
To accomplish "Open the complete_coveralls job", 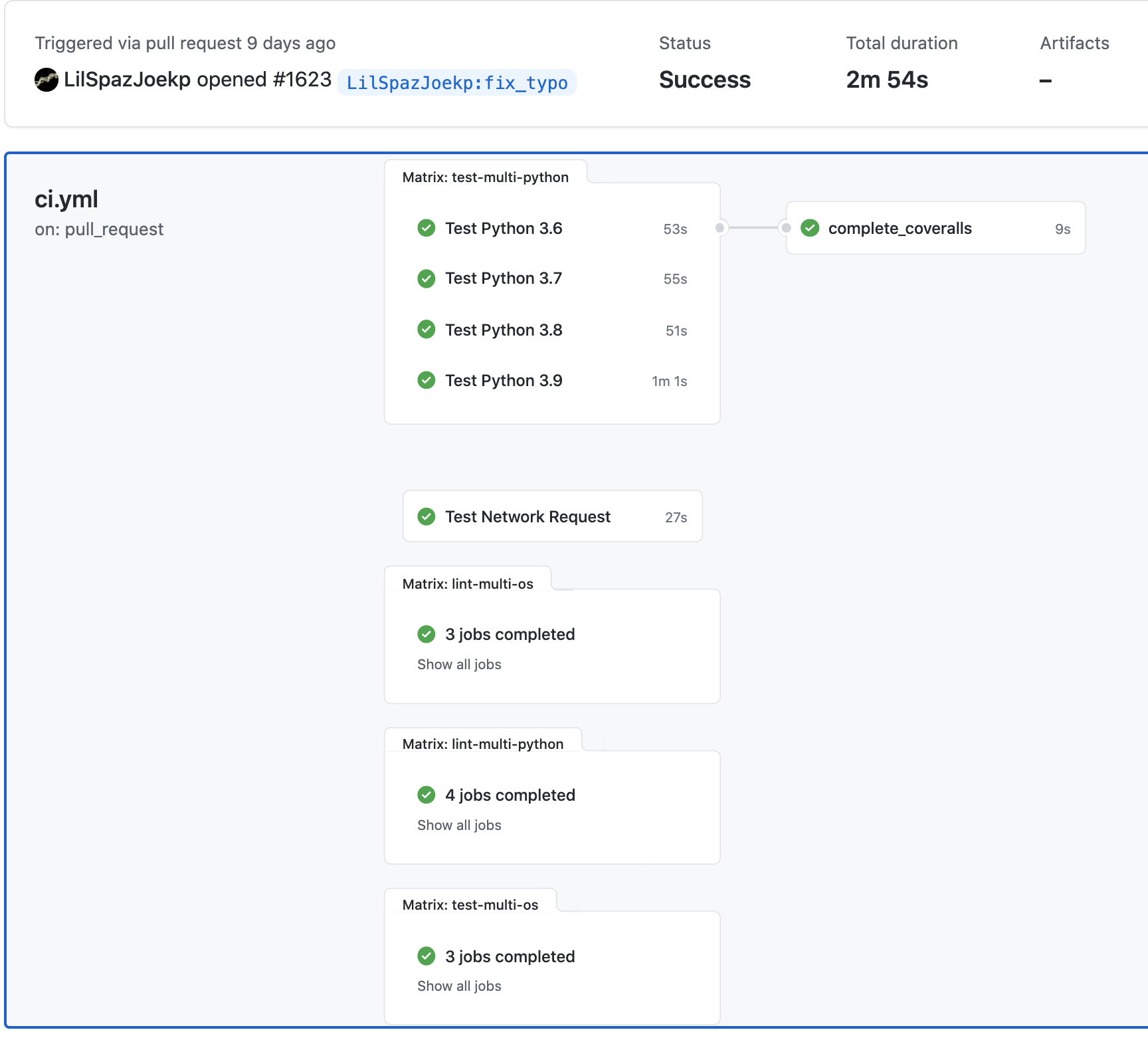I will pyautogui.click(x=900, y=229).
